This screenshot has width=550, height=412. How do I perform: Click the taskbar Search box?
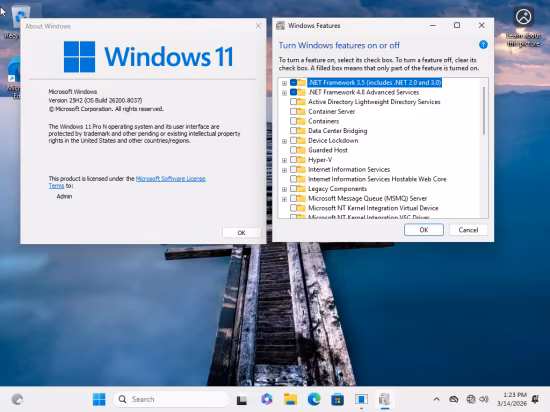(x=171, y=399)
